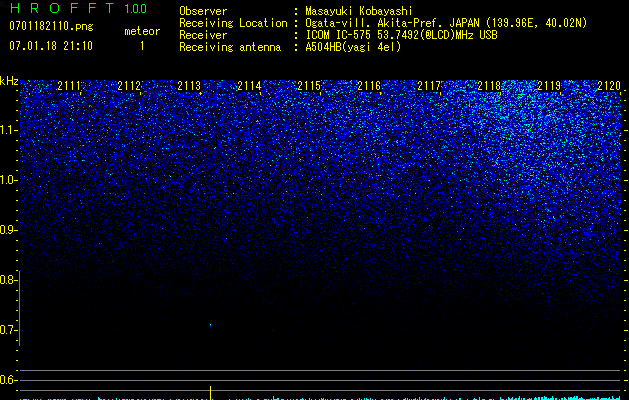Click the yellow meteor marker on the bottom strip
The height and width of the screenshot is (400, 629).
[211, 392]
